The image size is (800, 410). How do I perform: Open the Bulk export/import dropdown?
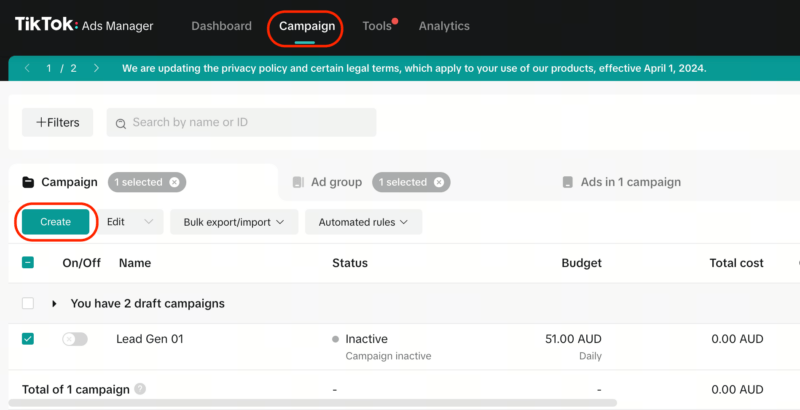pos(234,222)
